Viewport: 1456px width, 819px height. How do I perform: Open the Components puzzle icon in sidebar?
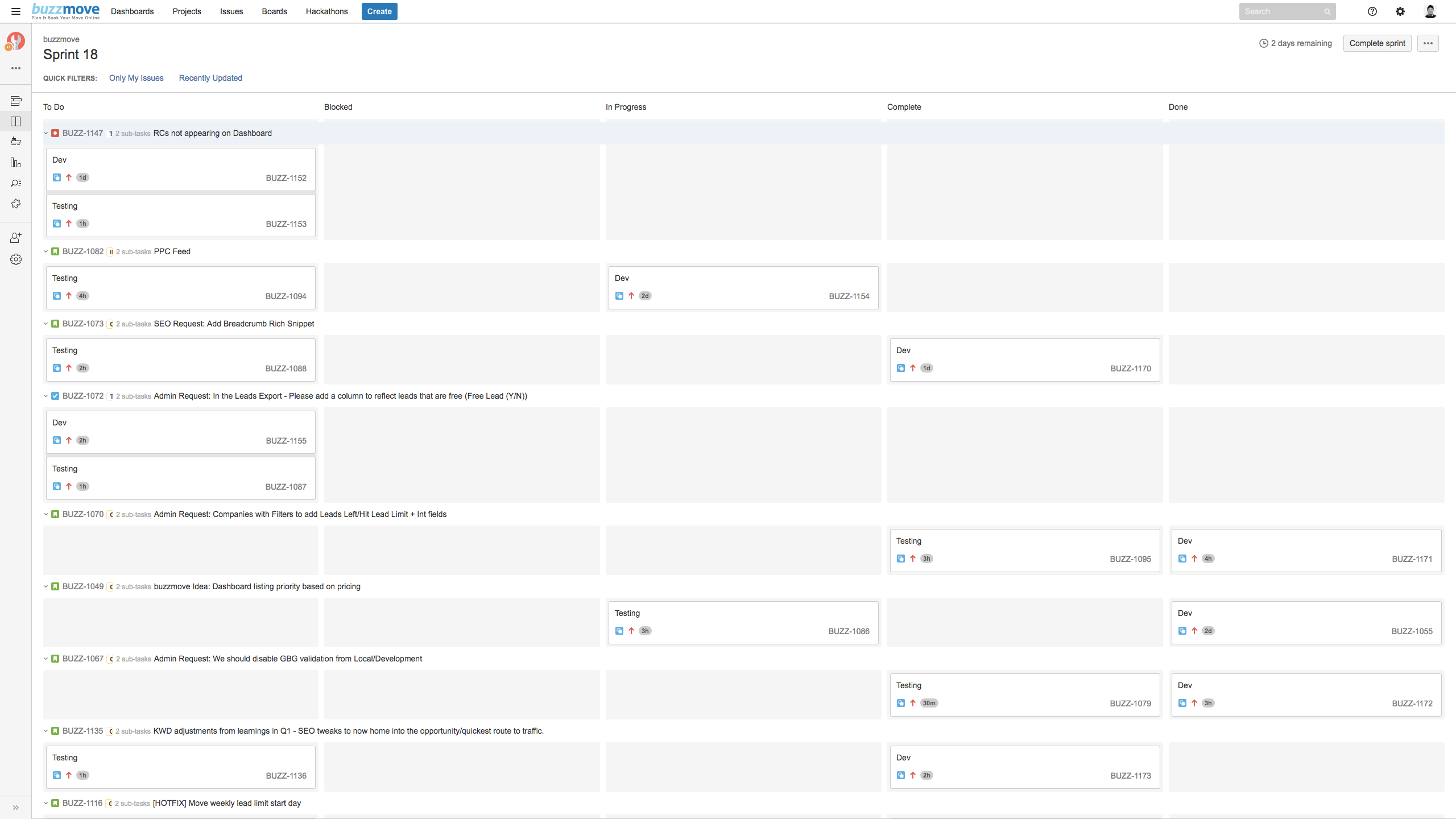16,204
